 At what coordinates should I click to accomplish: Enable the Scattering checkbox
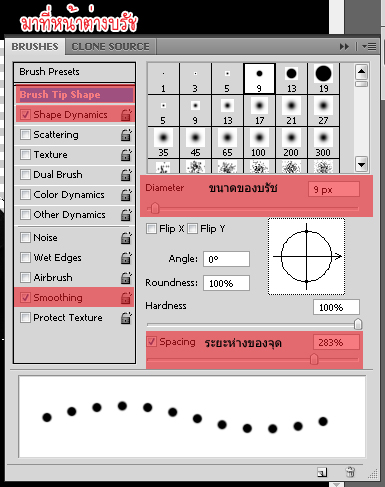tap(25, 134)
